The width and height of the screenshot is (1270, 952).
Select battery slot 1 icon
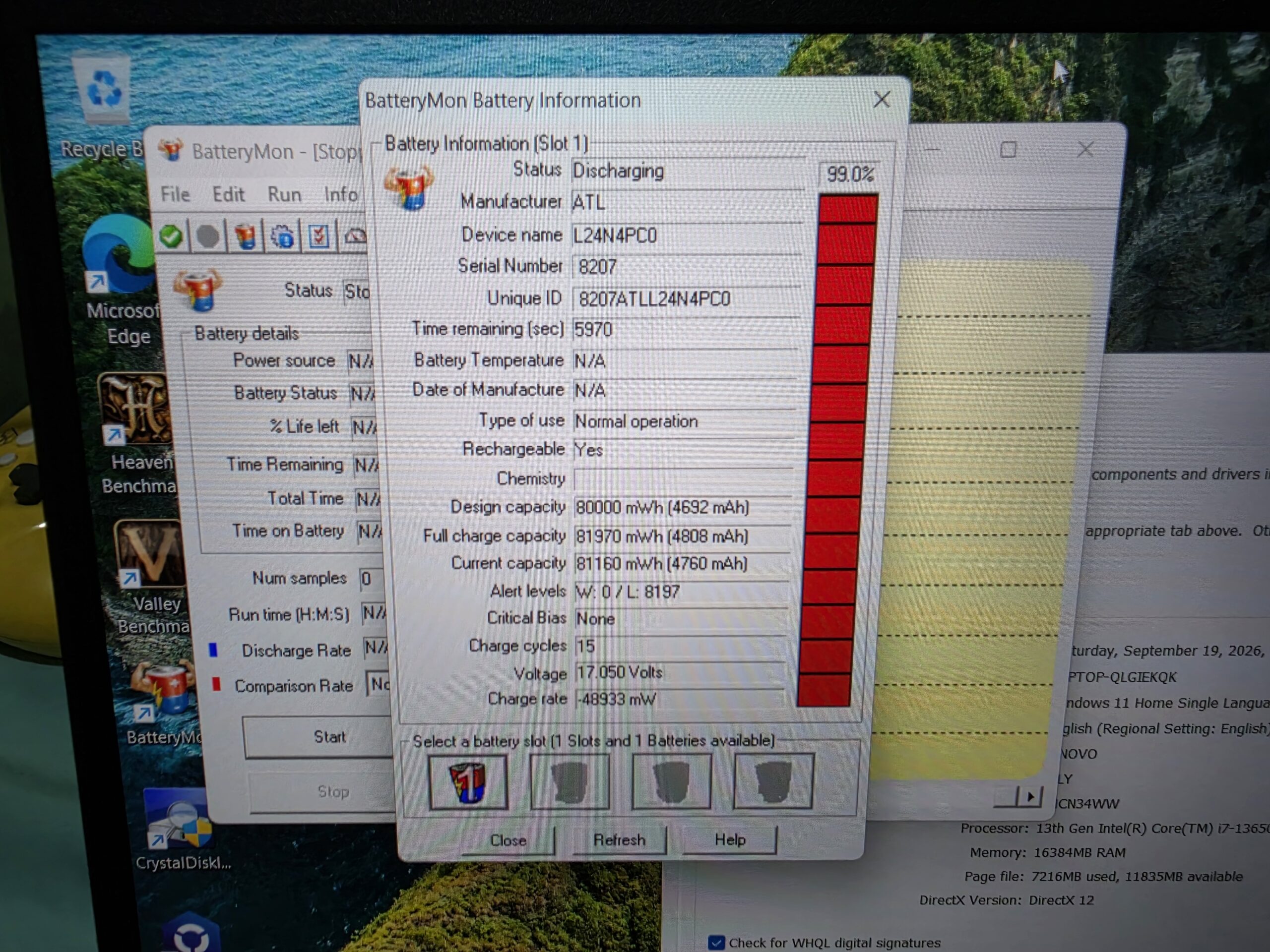click(x=468, y=782)
